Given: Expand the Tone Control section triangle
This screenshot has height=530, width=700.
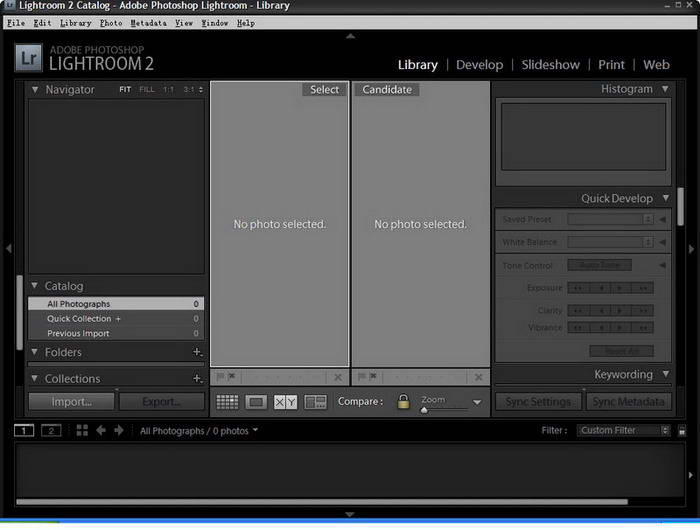Looking at the screenshot, I should (x=662, y=265).
